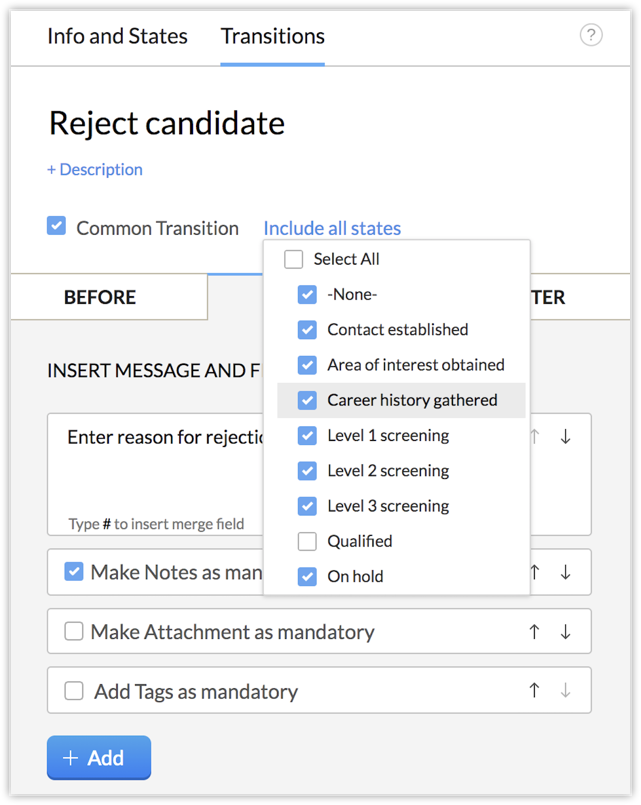Open the BEFORE tab
641x805 pixels.
point(100,297)
